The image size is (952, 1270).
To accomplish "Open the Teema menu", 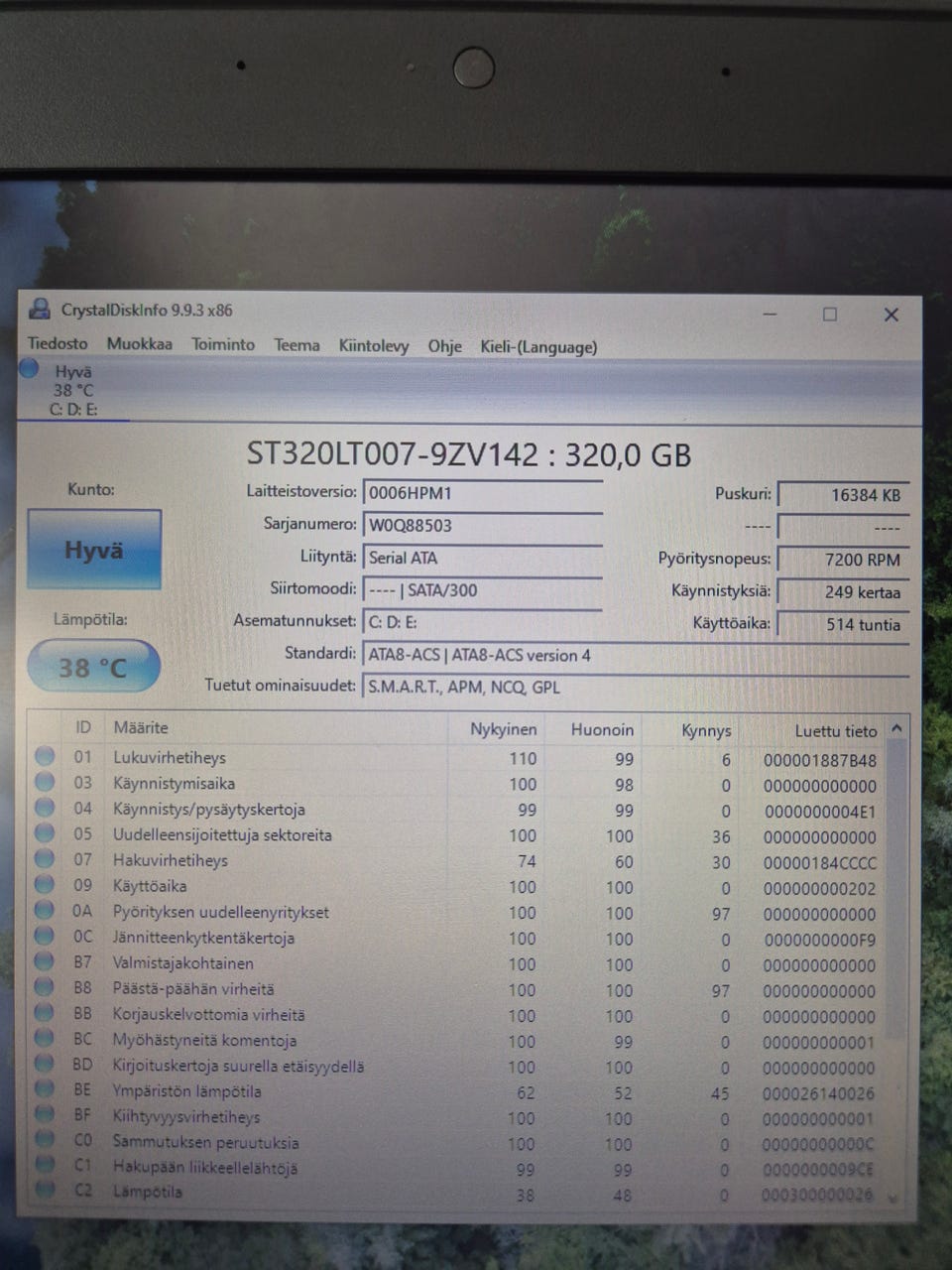I will click(297, 345).
